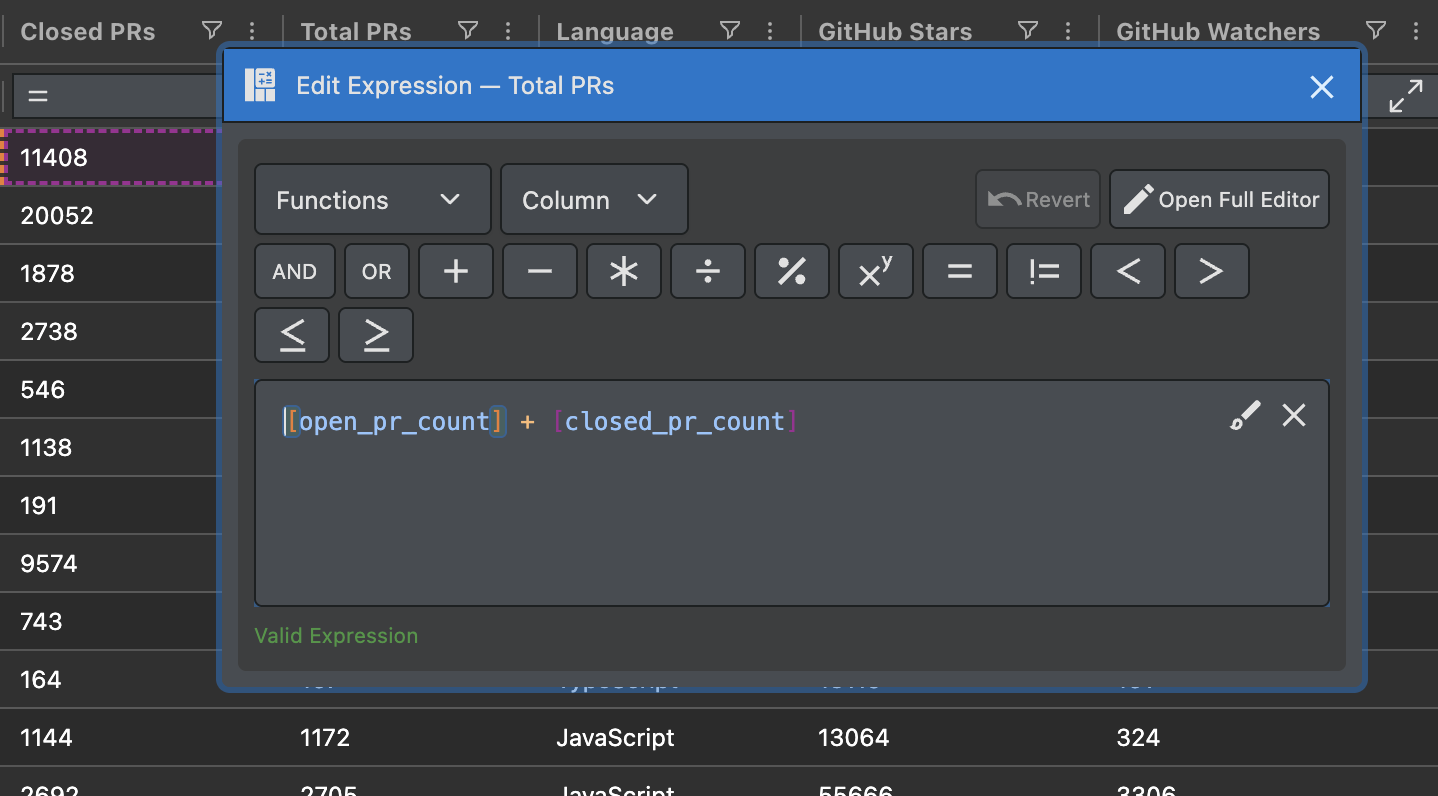Select the GitHub Stars cell 13064
This screenshot has width=1438, height=796.
tap(854, 738)
